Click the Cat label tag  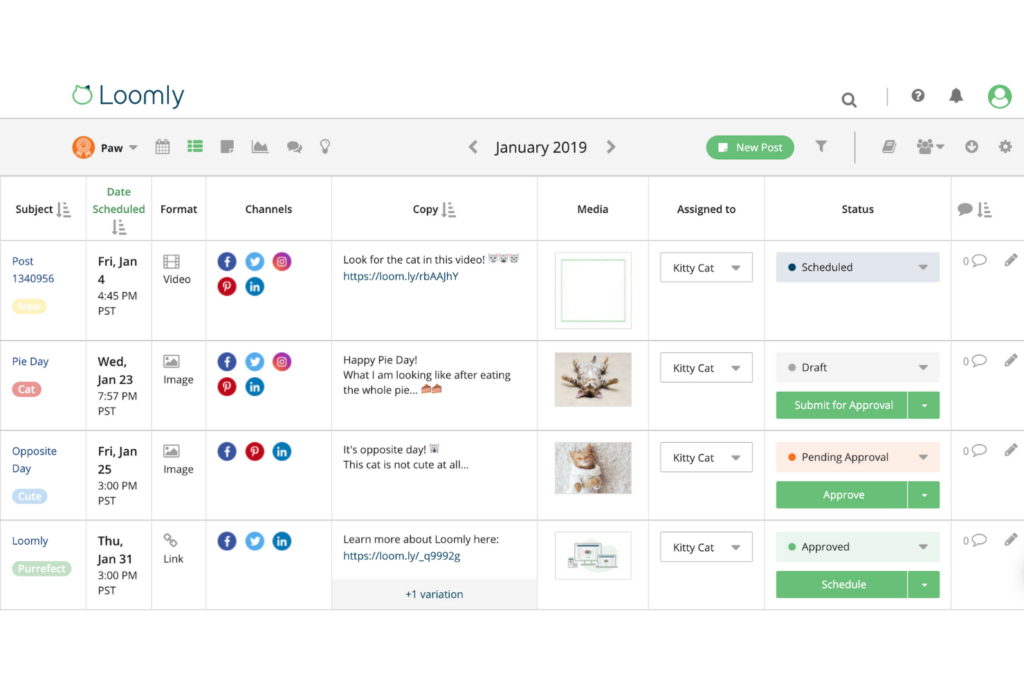[x=27, y=389]
